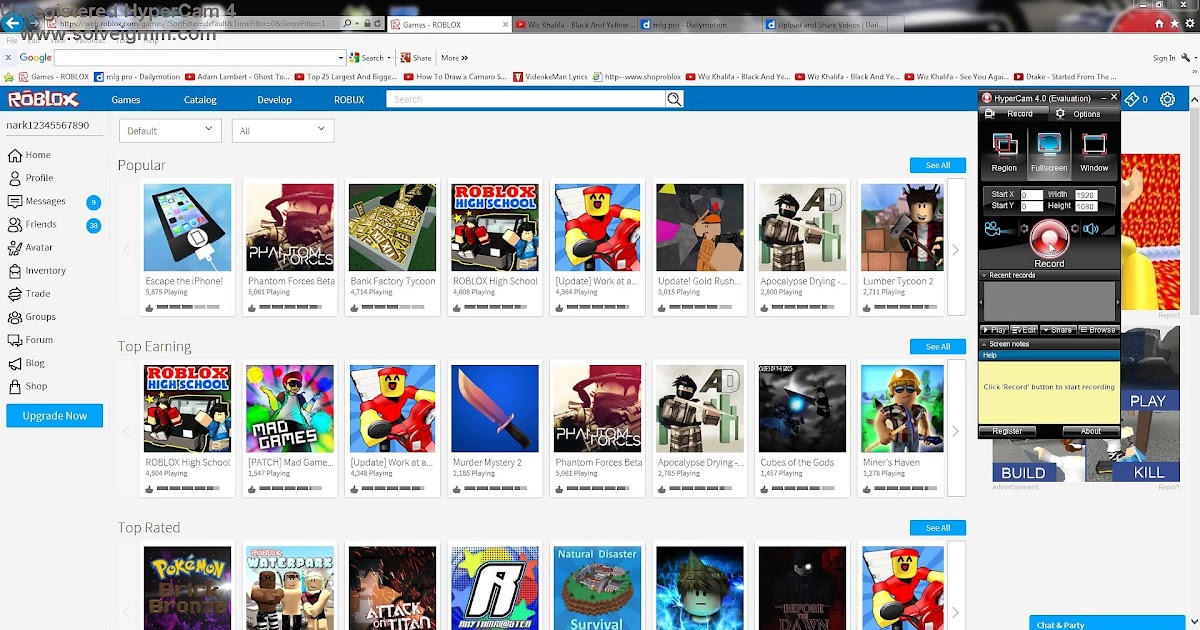Open the All genre filter dropdown
Viewport: 1200px width, 630px height.
pos(283,130)
